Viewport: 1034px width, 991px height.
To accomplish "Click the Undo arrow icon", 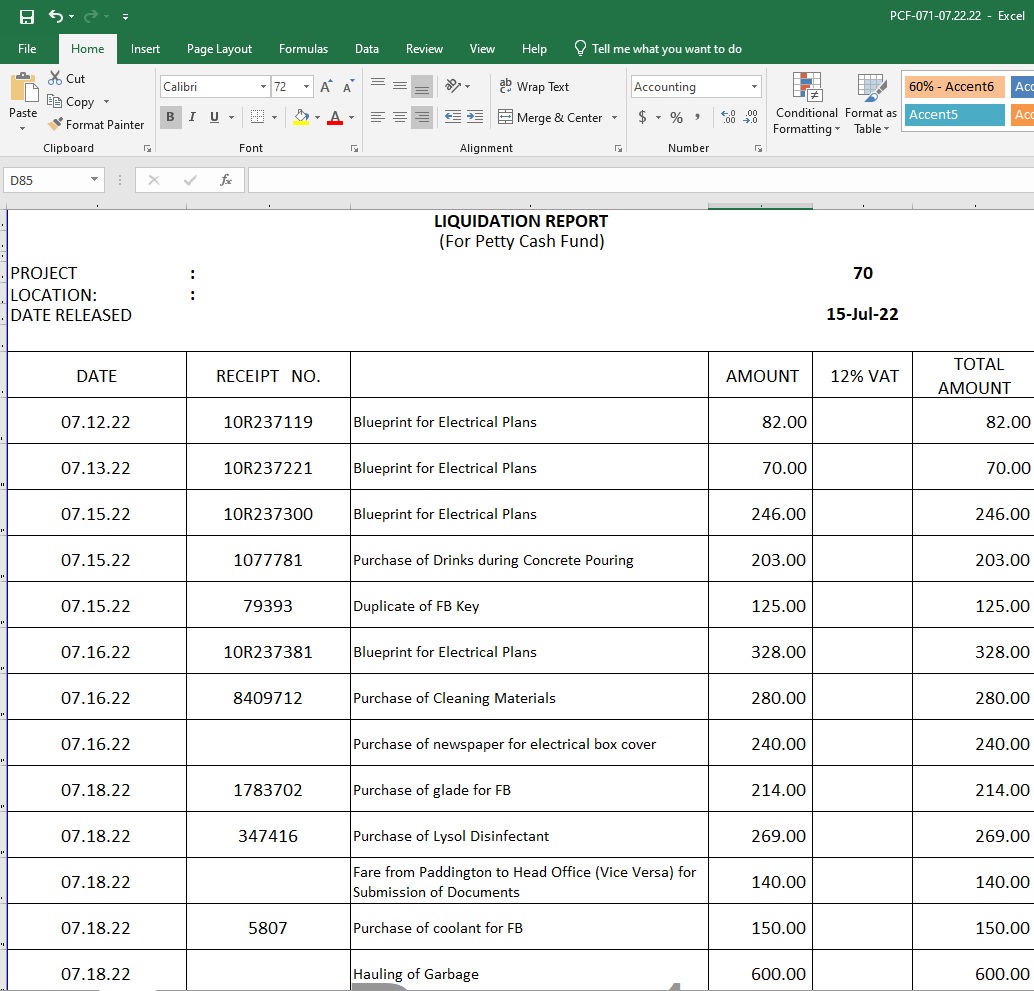I will [x=55, y=17].
